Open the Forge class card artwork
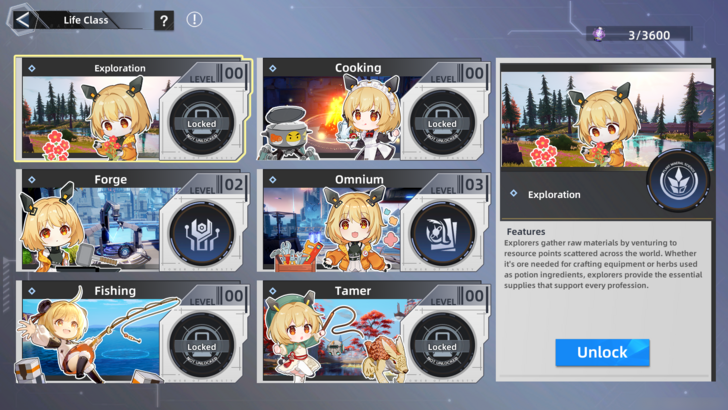Image resolution: width=728 pixels, height=410 pixels. pos(91,228)
